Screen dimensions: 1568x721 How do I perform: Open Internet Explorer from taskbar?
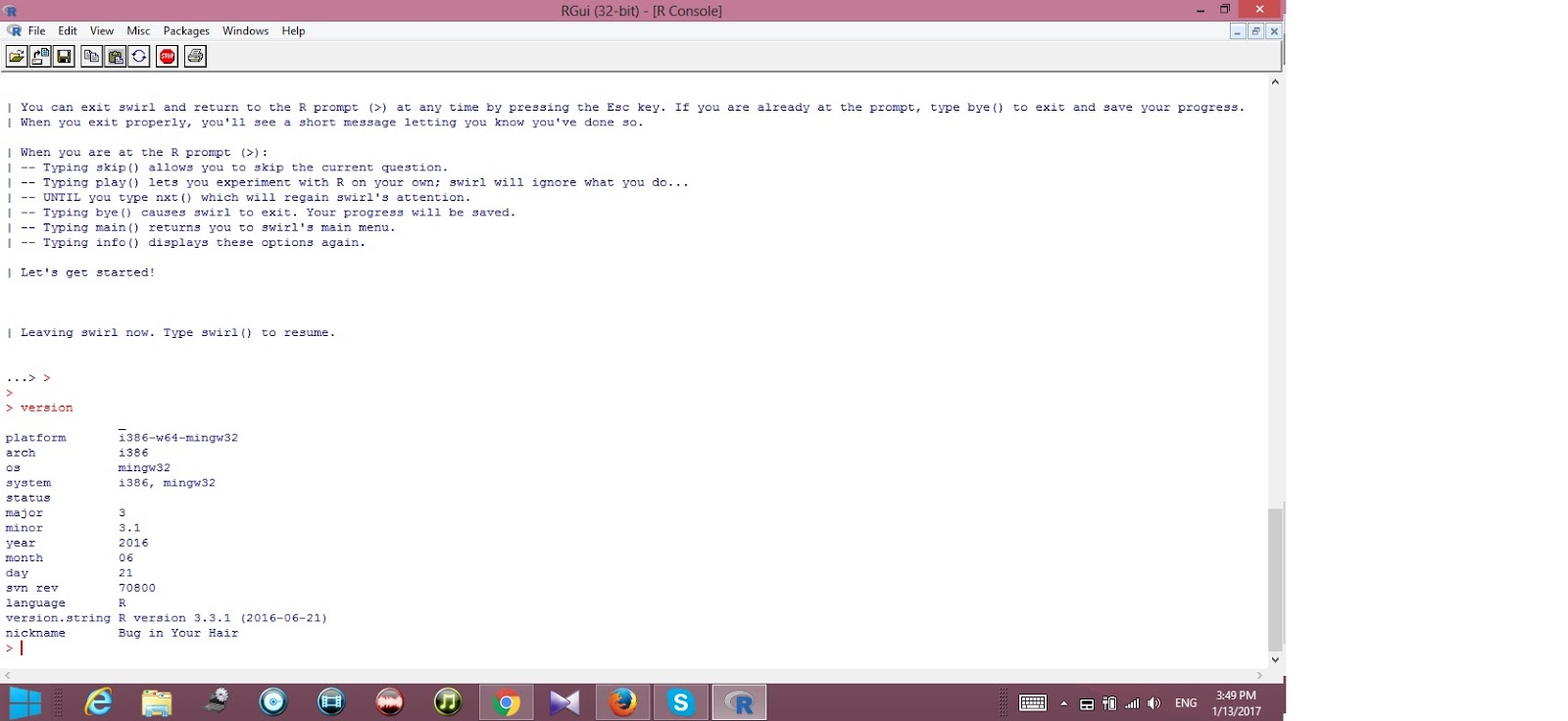(98, 702)
